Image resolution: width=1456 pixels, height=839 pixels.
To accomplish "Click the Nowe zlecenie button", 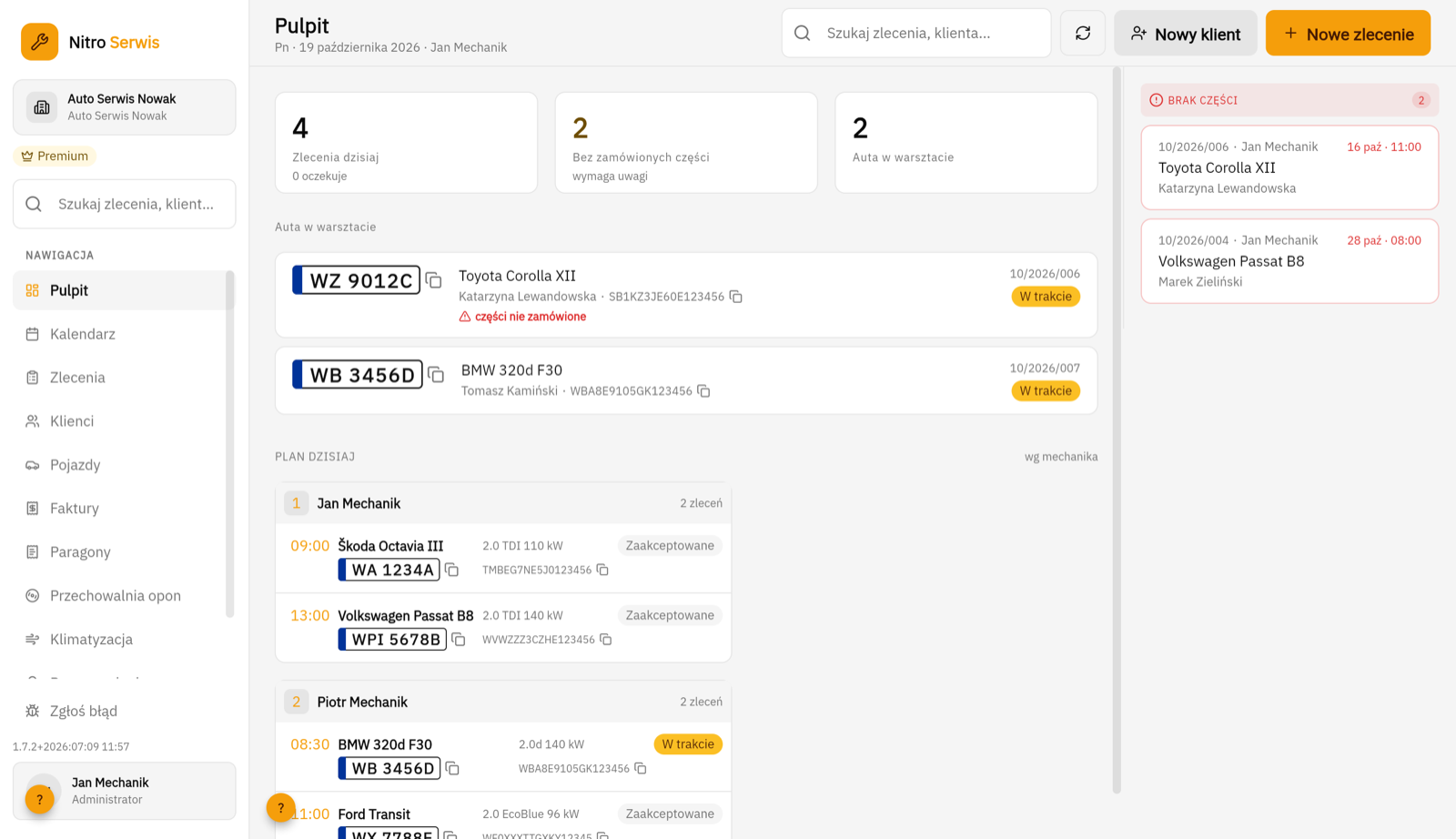I will point(1348,34).
